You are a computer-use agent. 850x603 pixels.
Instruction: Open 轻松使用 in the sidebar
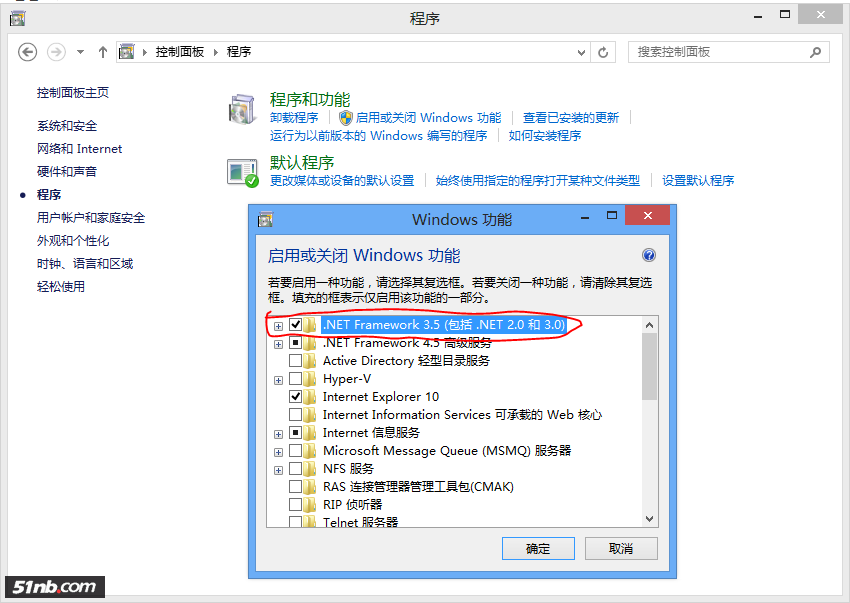(61, 286)
